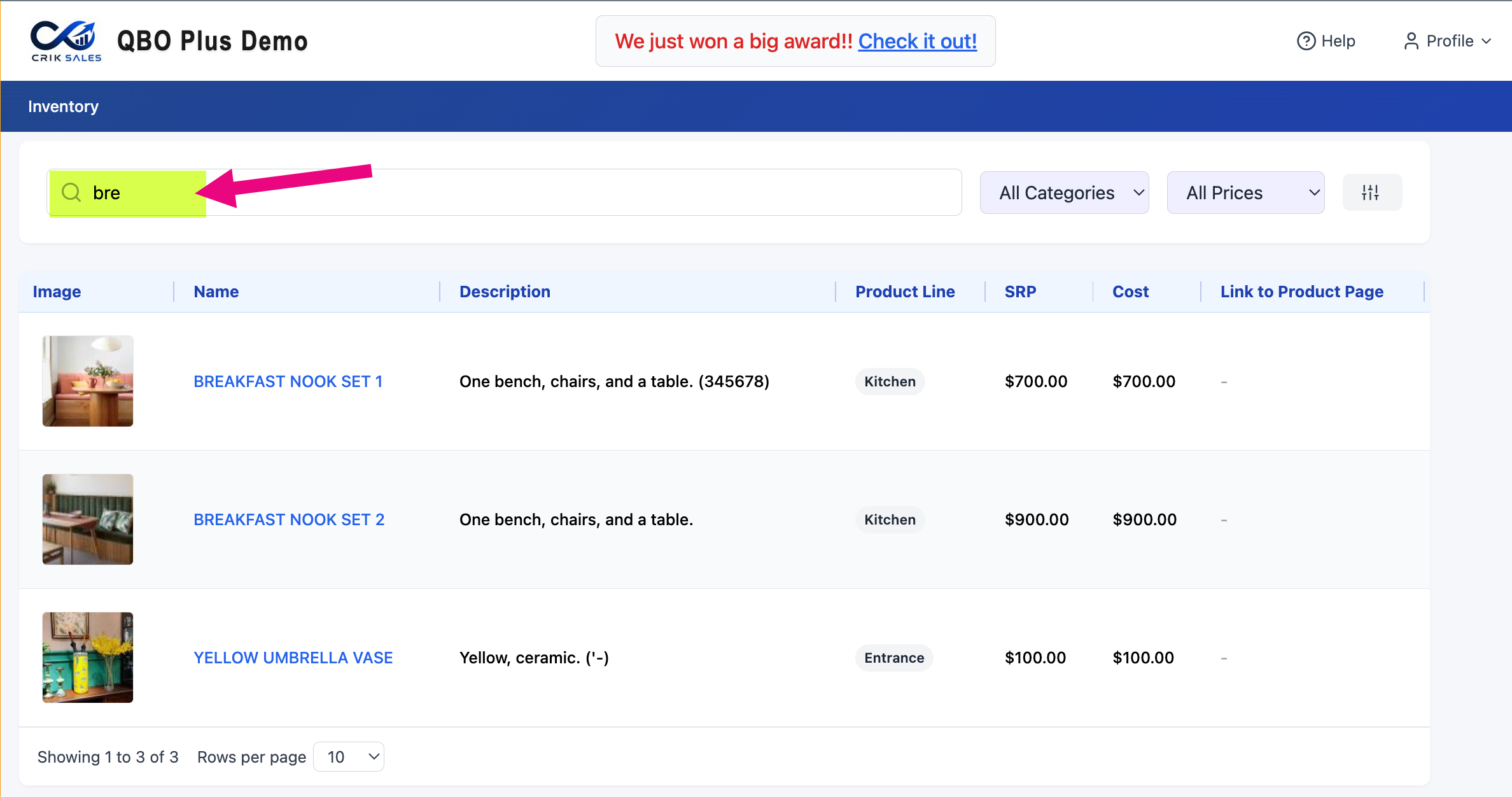1512x797 pixels.
Task: Click description containing (345678)
Action: tap(614, 381)
